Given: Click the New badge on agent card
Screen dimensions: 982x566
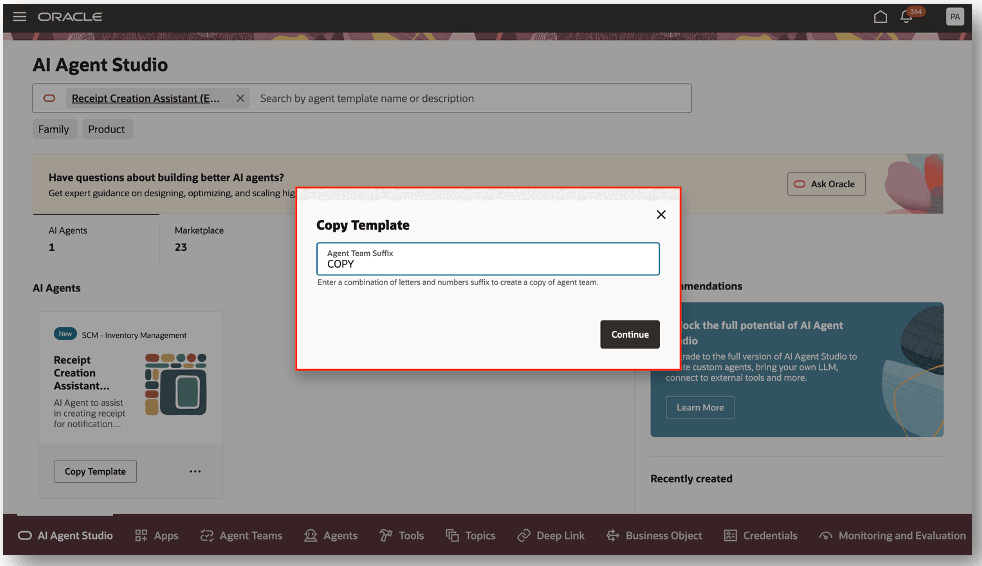Looking at the screenshot, I should (x=65, y=334).
